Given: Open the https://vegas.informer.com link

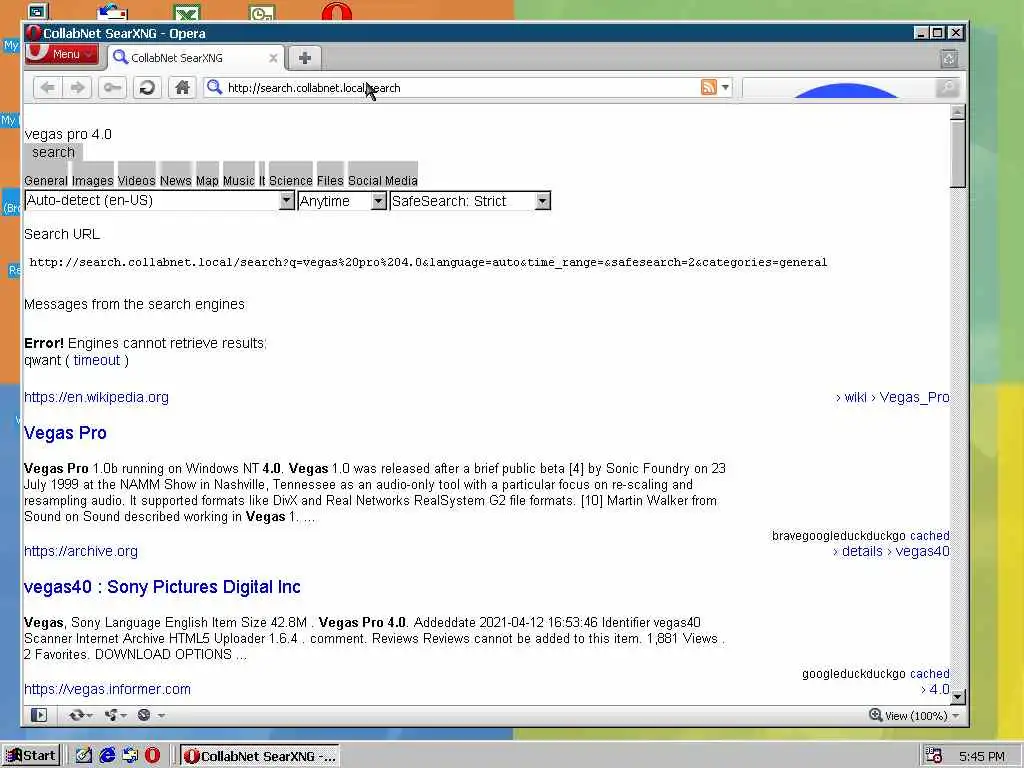Looking at the screenshot, I should [x=107, y=689].
